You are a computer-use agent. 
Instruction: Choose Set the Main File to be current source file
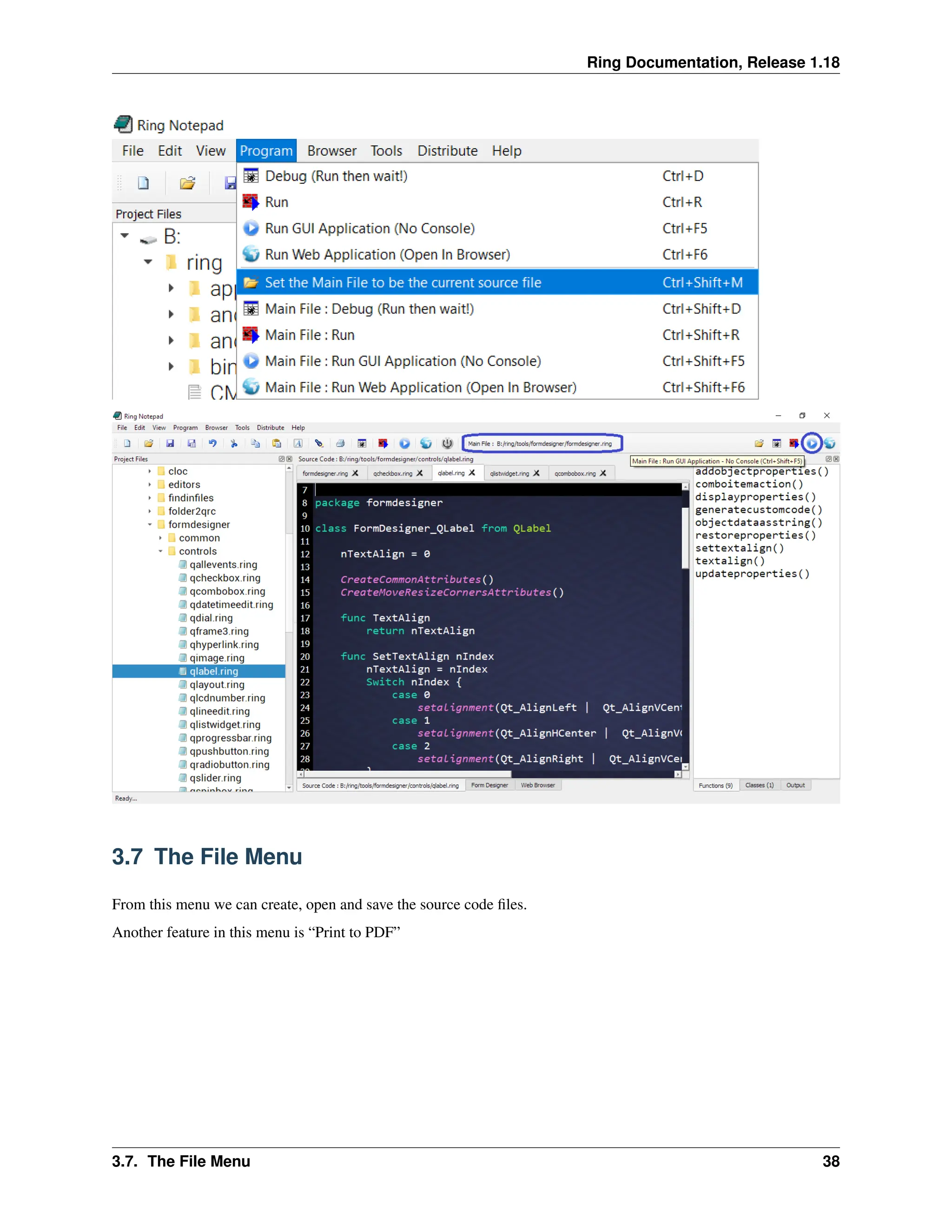(497, 282)
